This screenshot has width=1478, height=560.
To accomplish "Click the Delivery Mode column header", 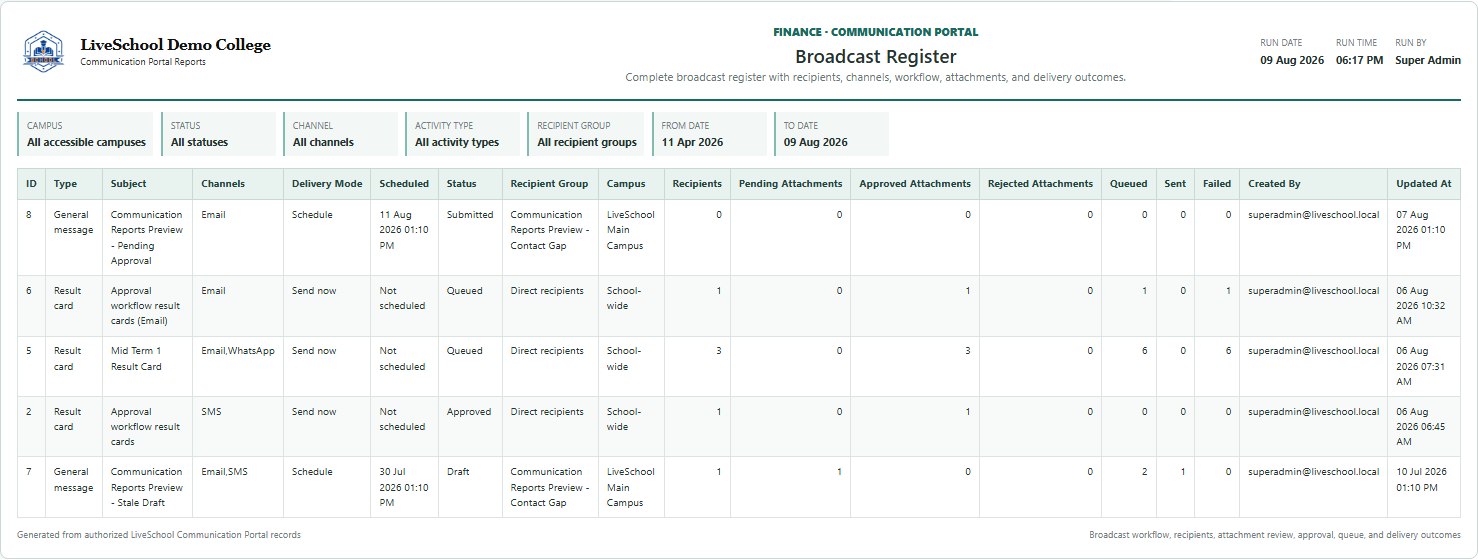I will point(327,184).
